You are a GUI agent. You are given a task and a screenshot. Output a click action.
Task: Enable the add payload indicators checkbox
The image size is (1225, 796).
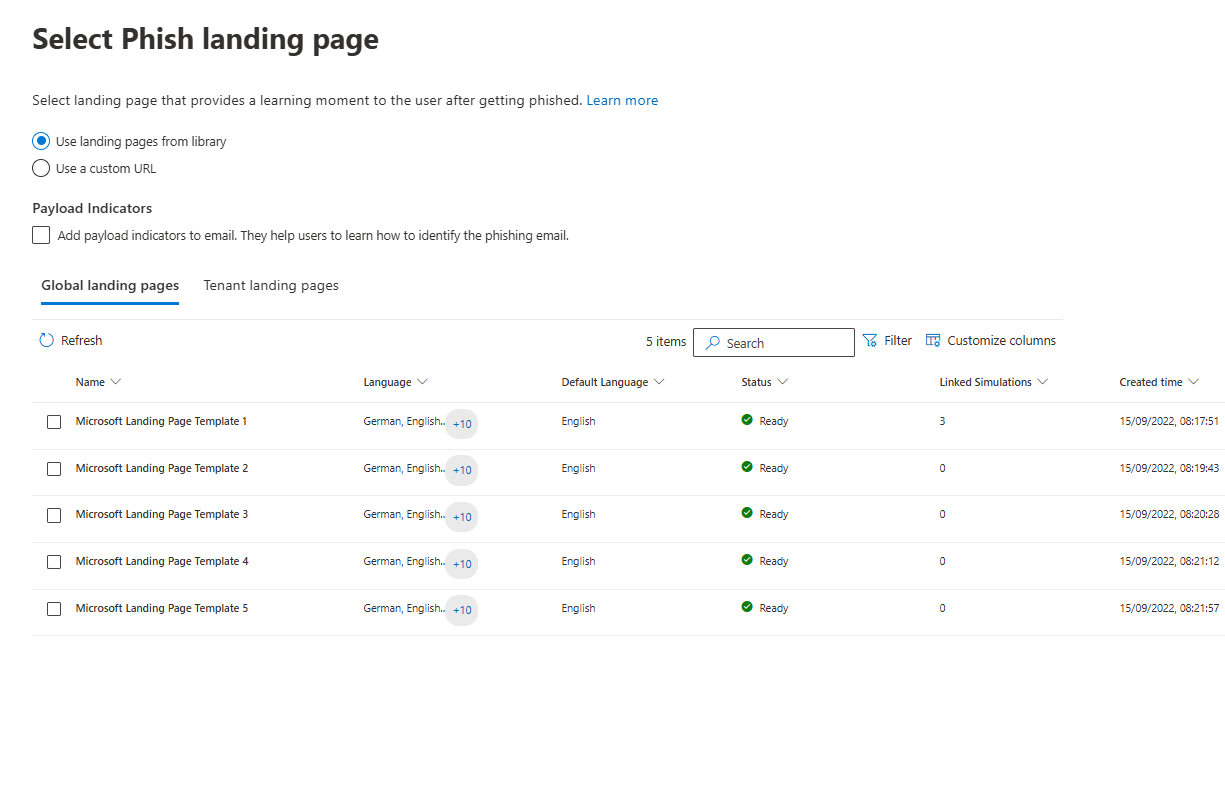[x=41, y=235]
